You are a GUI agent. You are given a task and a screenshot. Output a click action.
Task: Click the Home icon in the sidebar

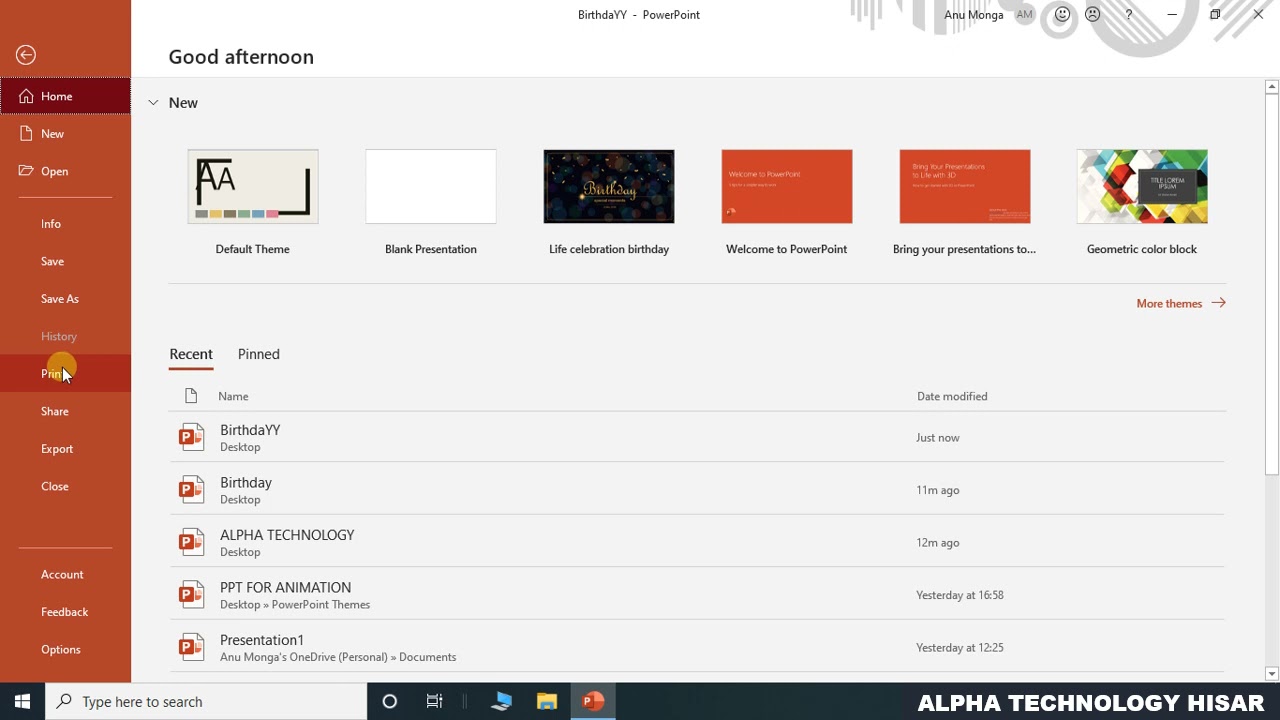click(26, 96)
